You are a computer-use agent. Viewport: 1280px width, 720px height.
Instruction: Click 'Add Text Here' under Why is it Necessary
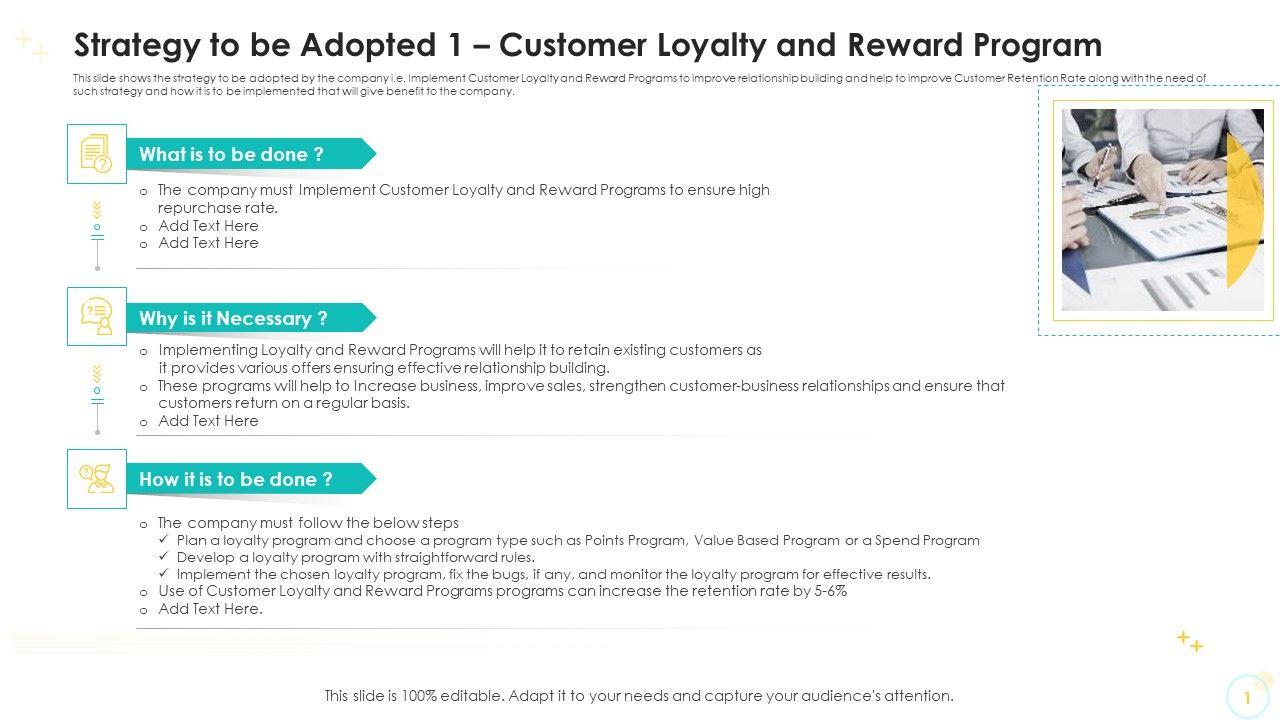(208, 421)
